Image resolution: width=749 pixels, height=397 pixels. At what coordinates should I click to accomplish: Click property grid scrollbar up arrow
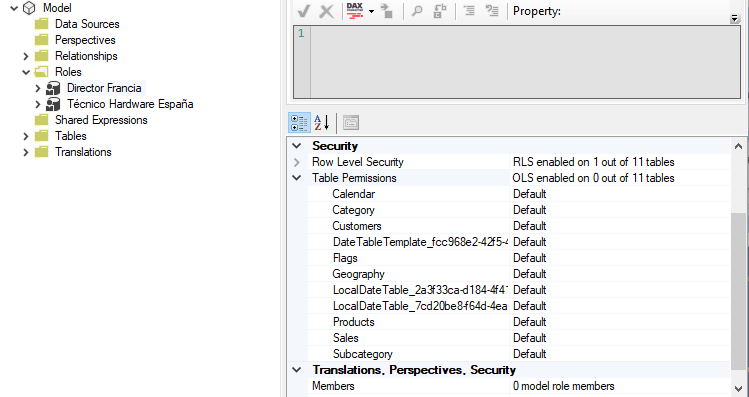pyautogui.click(x=738, y=146)
